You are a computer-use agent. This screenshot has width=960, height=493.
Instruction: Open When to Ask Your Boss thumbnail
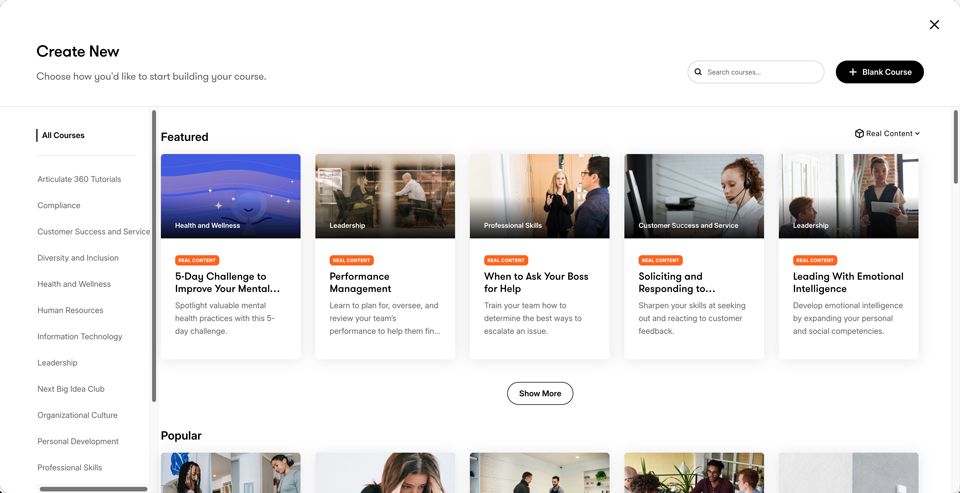[x=539, y=196]
